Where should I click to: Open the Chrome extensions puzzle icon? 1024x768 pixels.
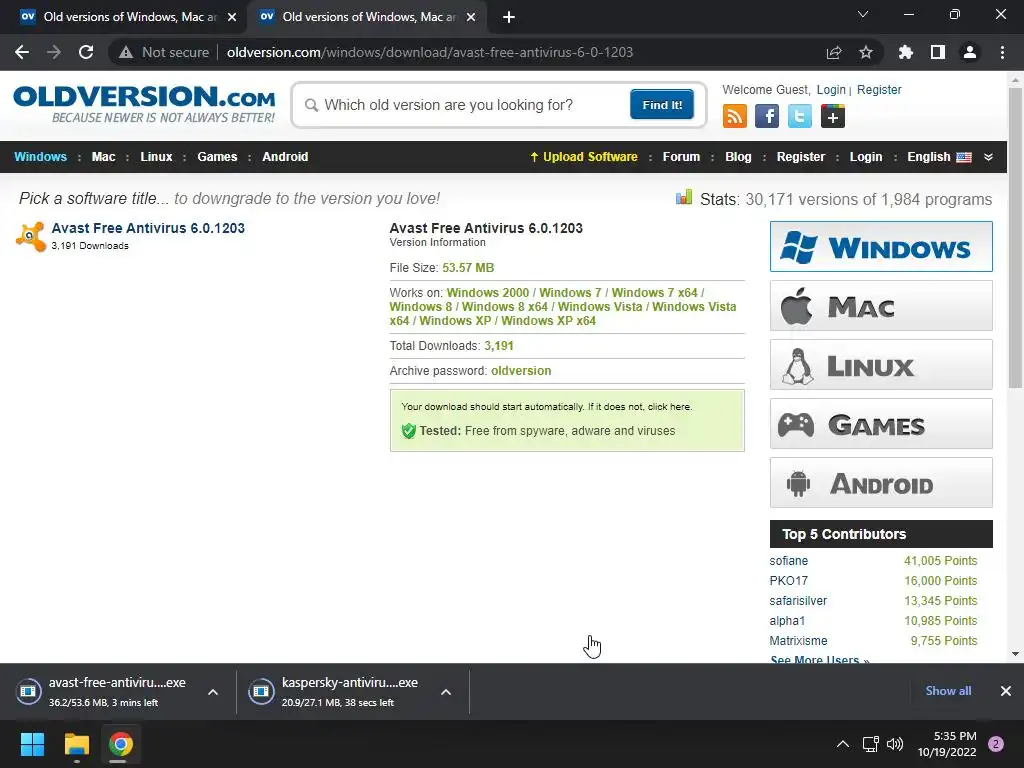pyautogui.click(x=906, y=52)
